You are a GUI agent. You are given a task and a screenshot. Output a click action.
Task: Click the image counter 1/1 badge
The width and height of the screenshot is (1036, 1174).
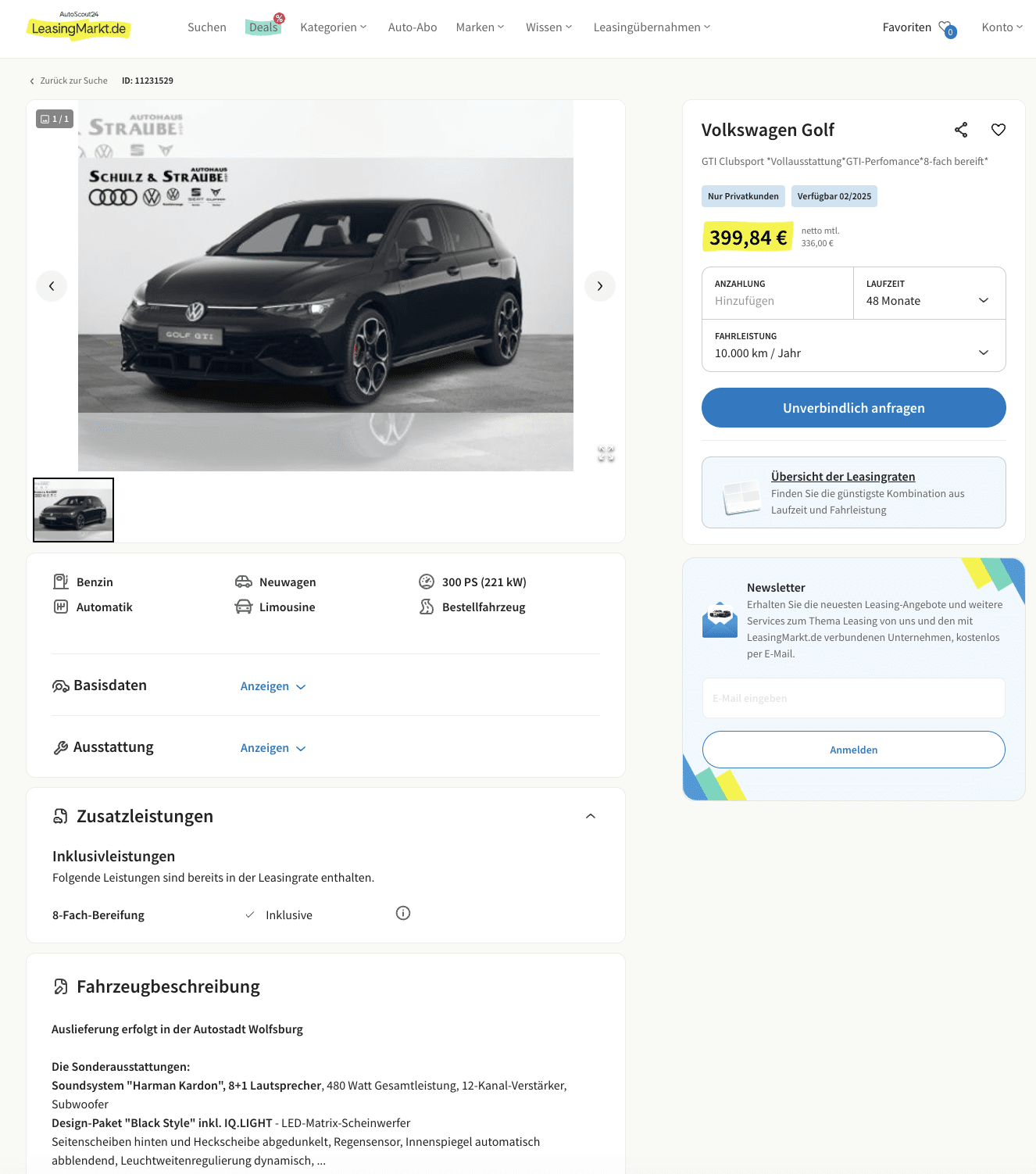(55, 119)
